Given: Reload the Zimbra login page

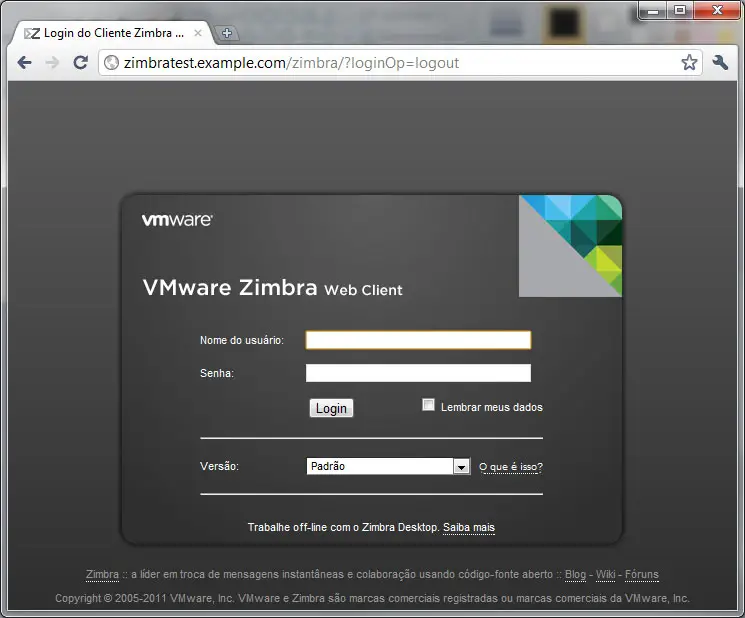Looking at the screenshot, I should click(81, 62).
